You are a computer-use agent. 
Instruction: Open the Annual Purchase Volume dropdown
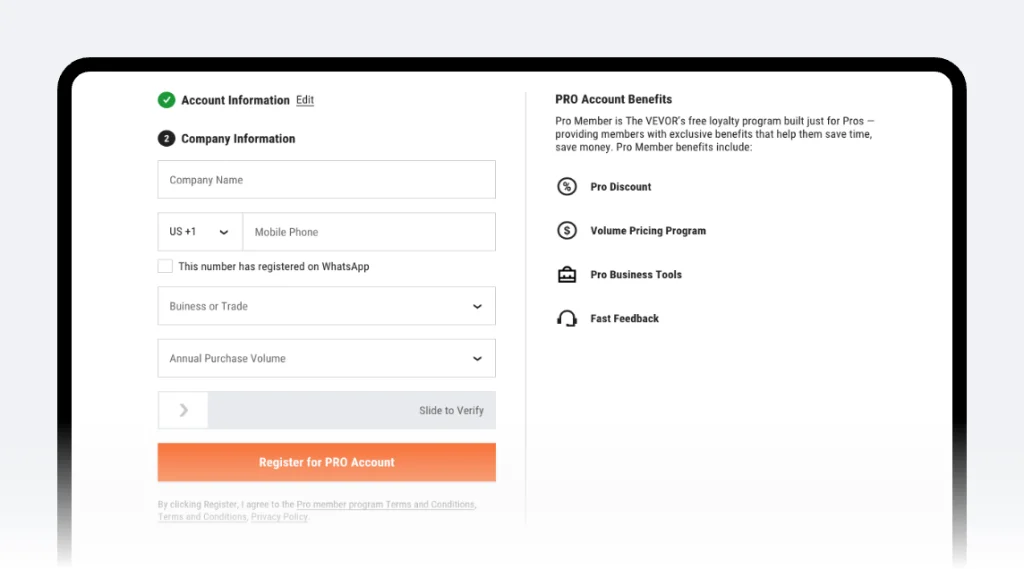[326, 358]
